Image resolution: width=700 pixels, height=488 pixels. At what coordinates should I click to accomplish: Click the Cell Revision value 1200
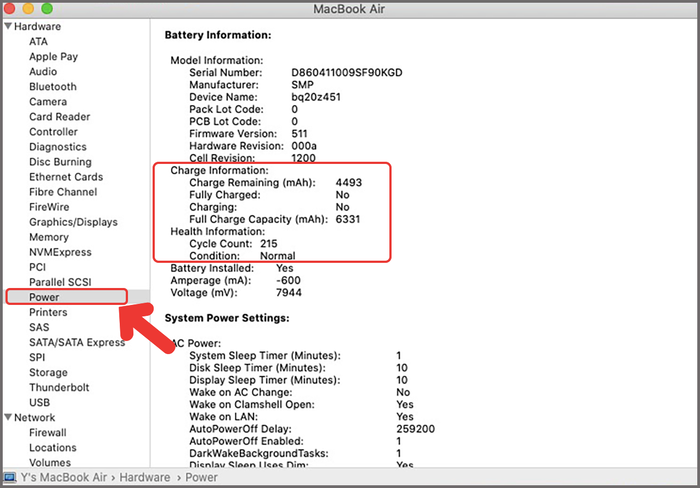tap(303, 158)
